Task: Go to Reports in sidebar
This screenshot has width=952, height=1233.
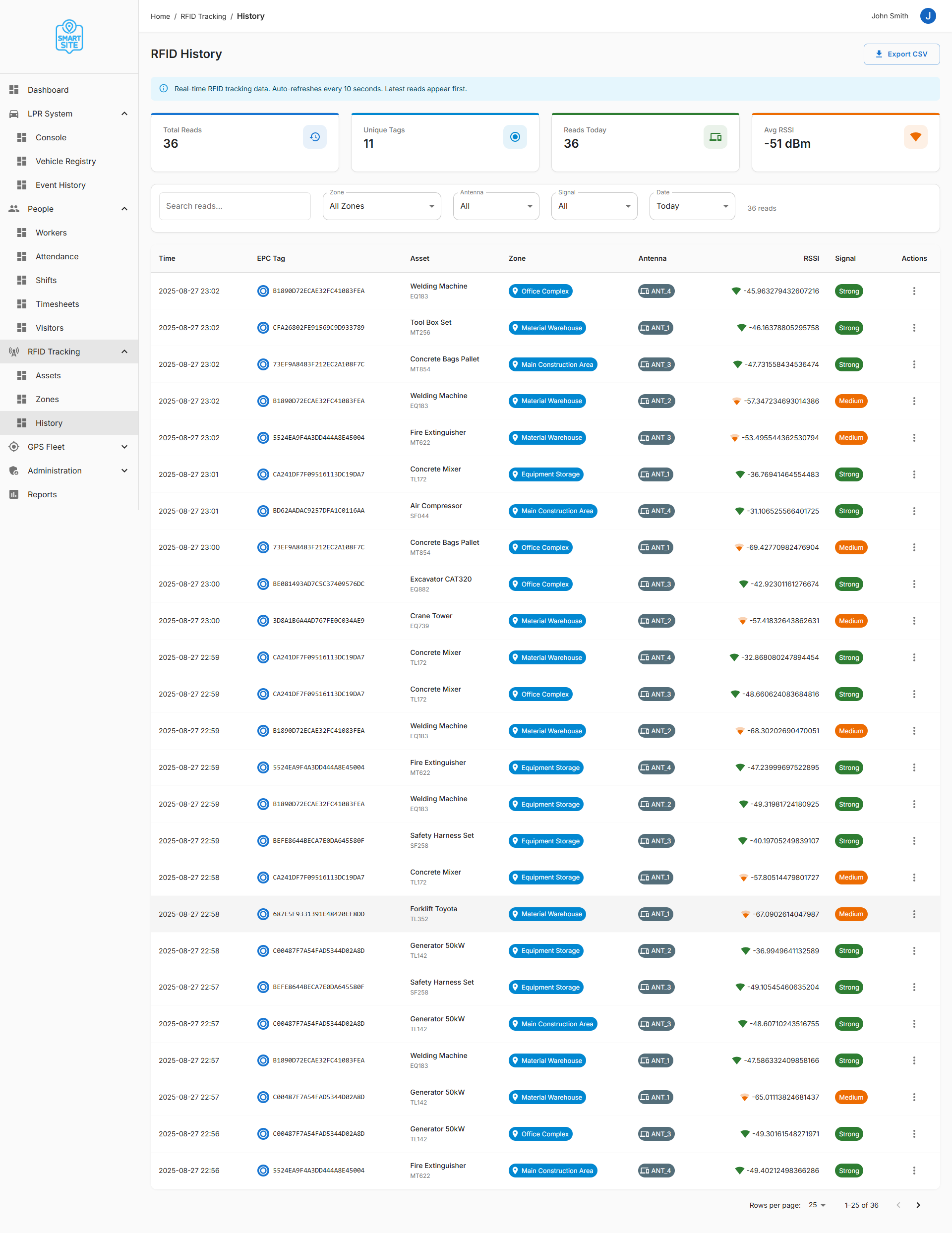Action: pos(42,494)
